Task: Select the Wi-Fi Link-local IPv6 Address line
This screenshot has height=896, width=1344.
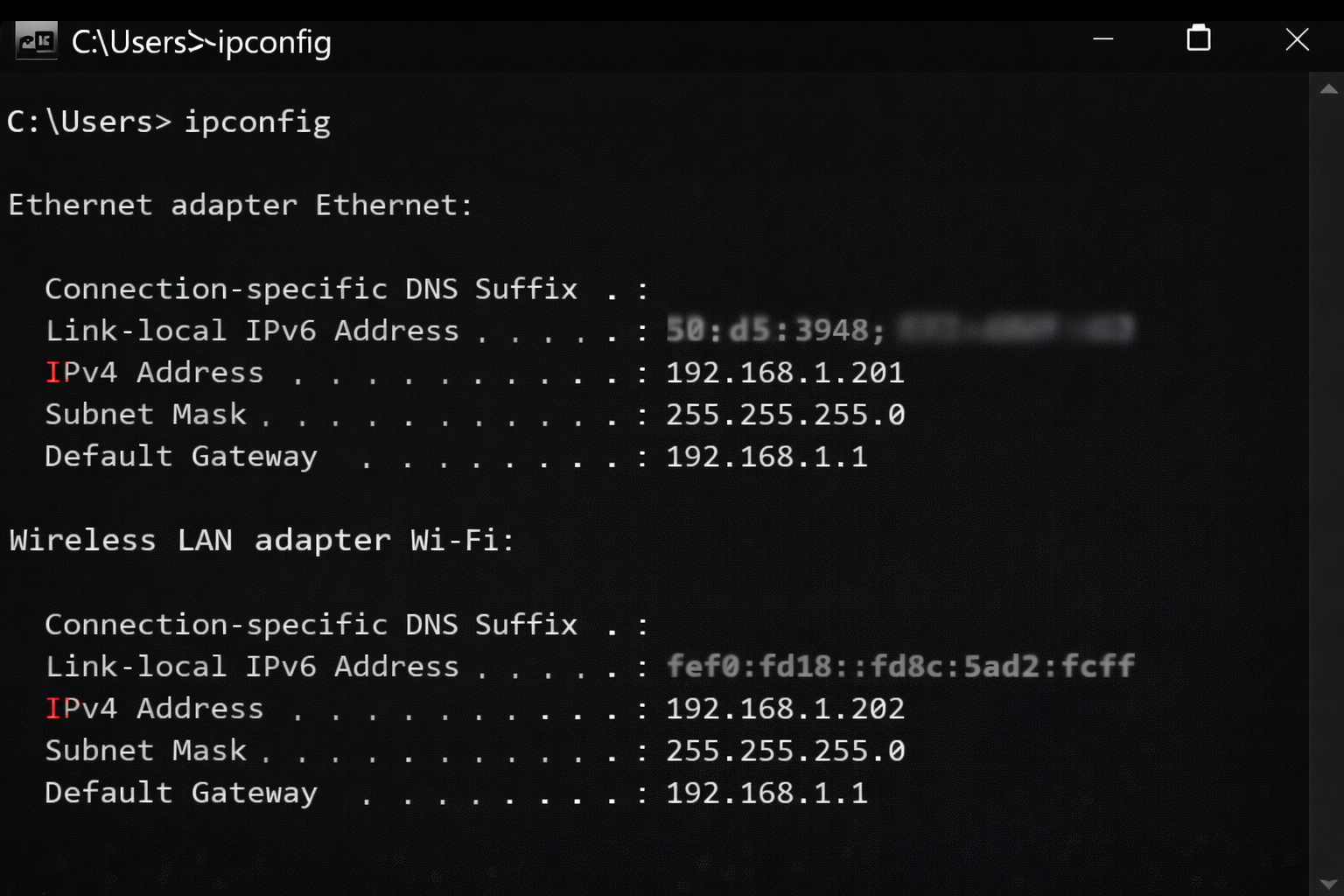Action: pyautogui.click(x=586, y=666)
